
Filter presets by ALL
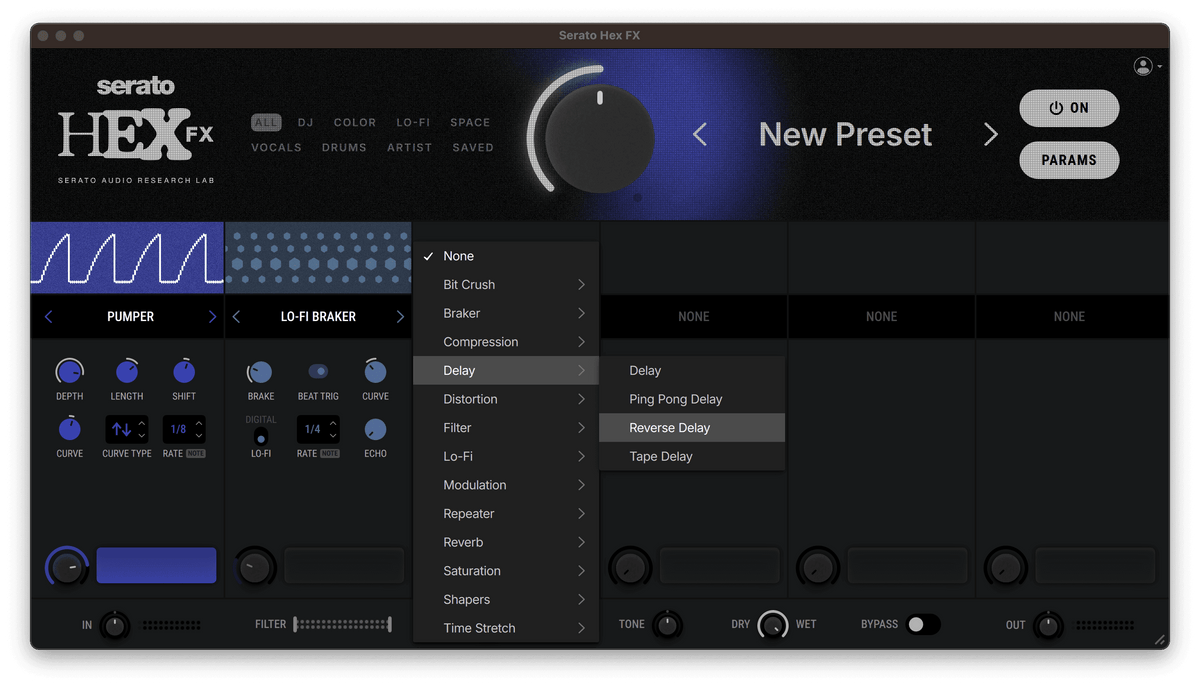(266, 122)
